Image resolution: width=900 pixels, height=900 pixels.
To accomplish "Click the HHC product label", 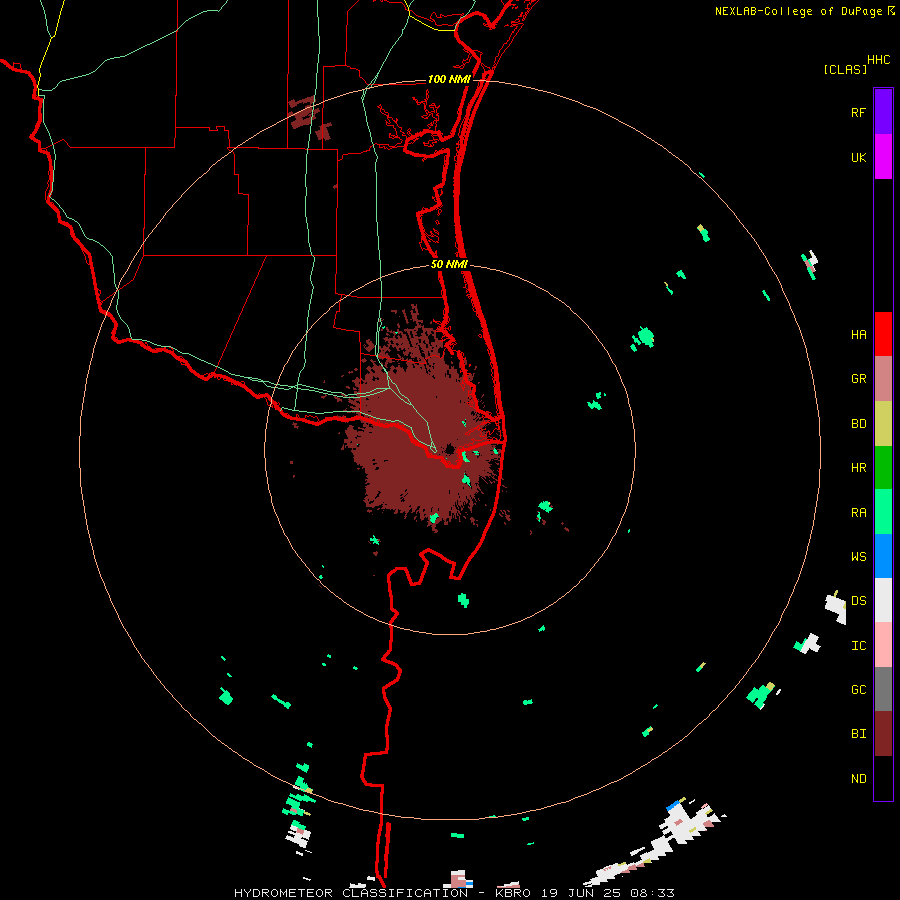I will [x=879, y=59].
